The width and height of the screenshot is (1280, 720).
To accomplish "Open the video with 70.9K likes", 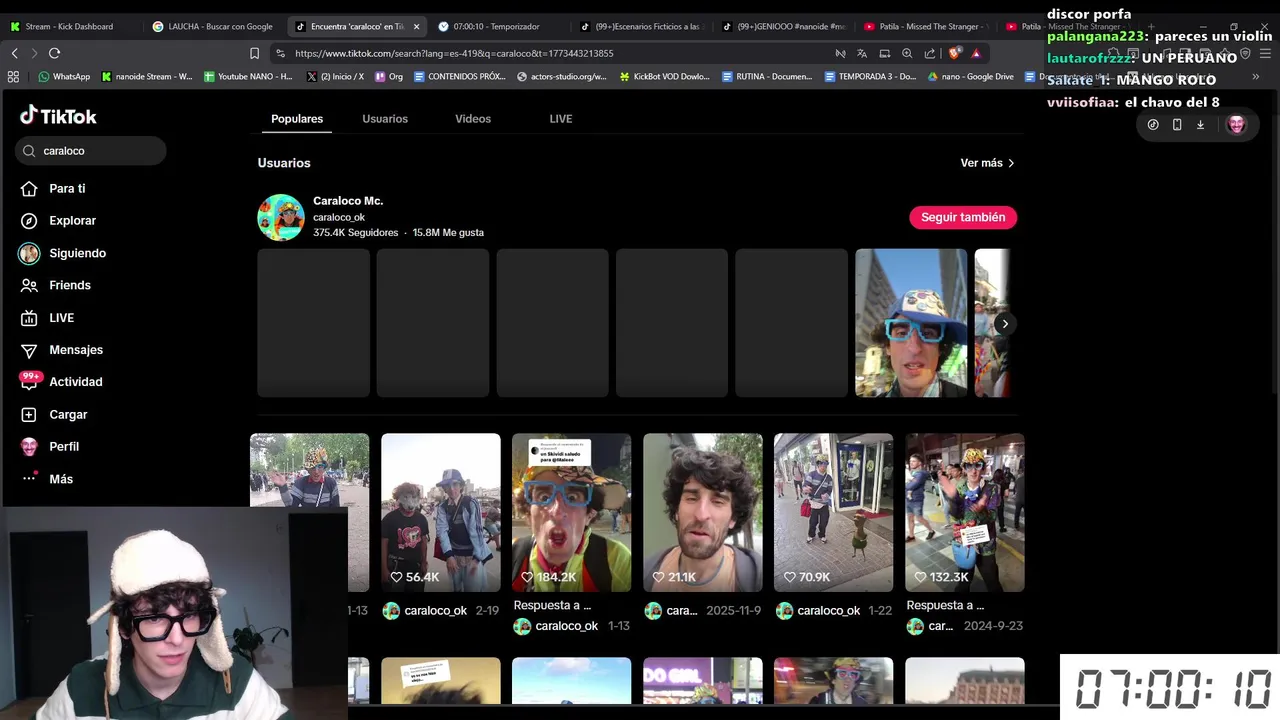I will [x=834, y=512].
